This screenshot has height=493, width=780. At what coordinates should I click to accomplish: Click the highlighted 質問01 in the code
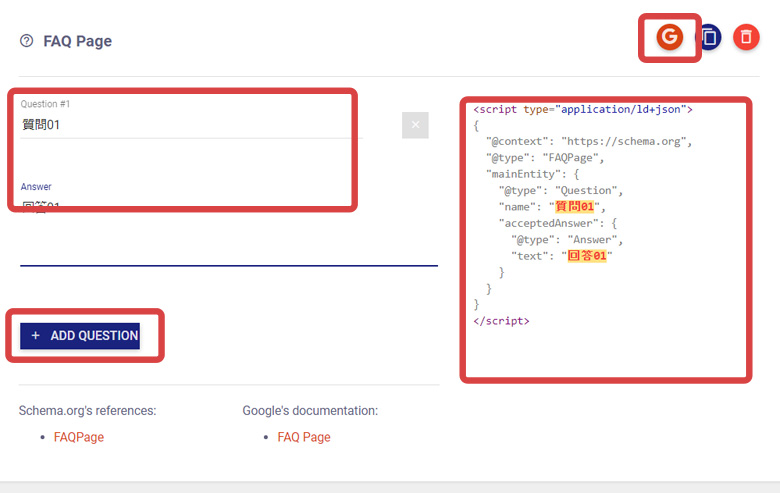point(574,206)
